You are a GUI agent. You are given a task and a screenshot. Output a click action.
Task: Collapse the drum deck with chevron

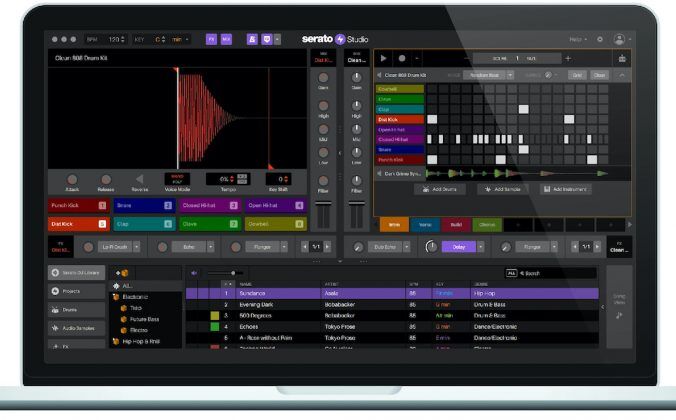coord(622,75)
